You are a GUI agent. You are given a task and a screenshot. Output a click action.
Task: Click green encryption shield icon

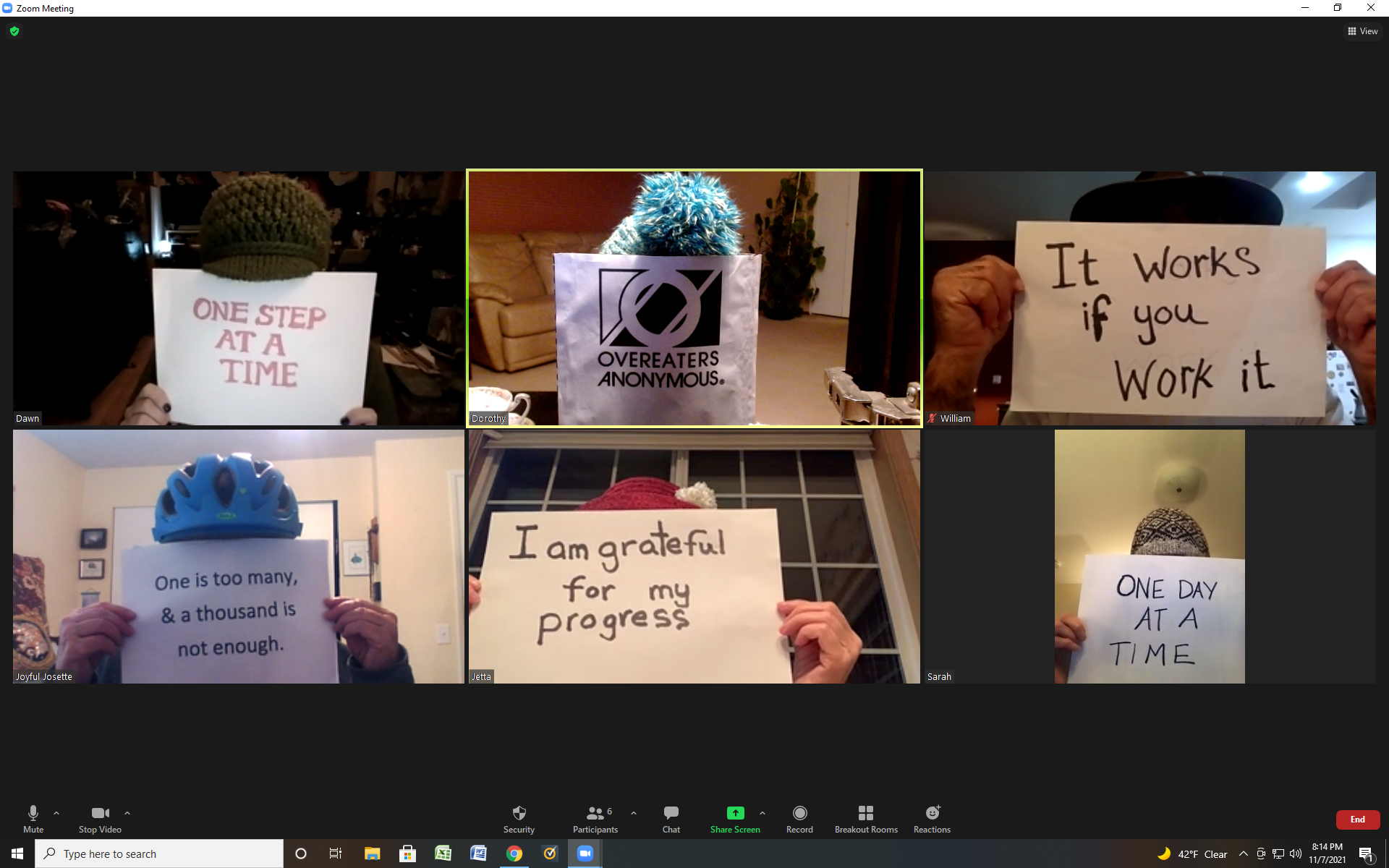(14, 31)
